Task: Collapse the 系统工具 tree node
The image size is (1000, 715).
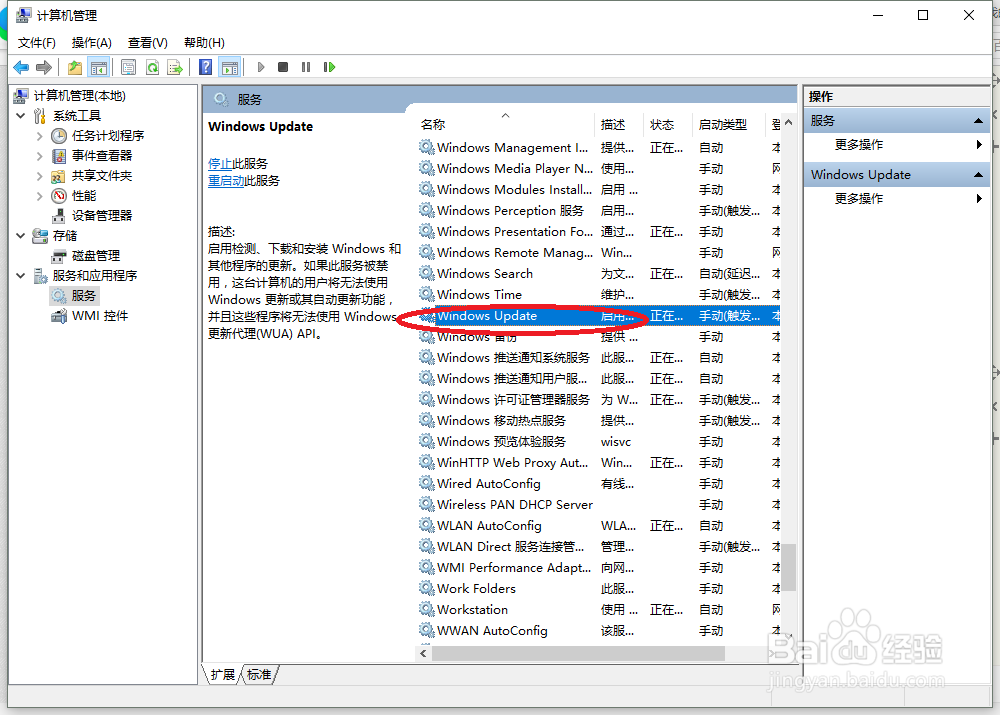Action: click(x=20, y=115)
